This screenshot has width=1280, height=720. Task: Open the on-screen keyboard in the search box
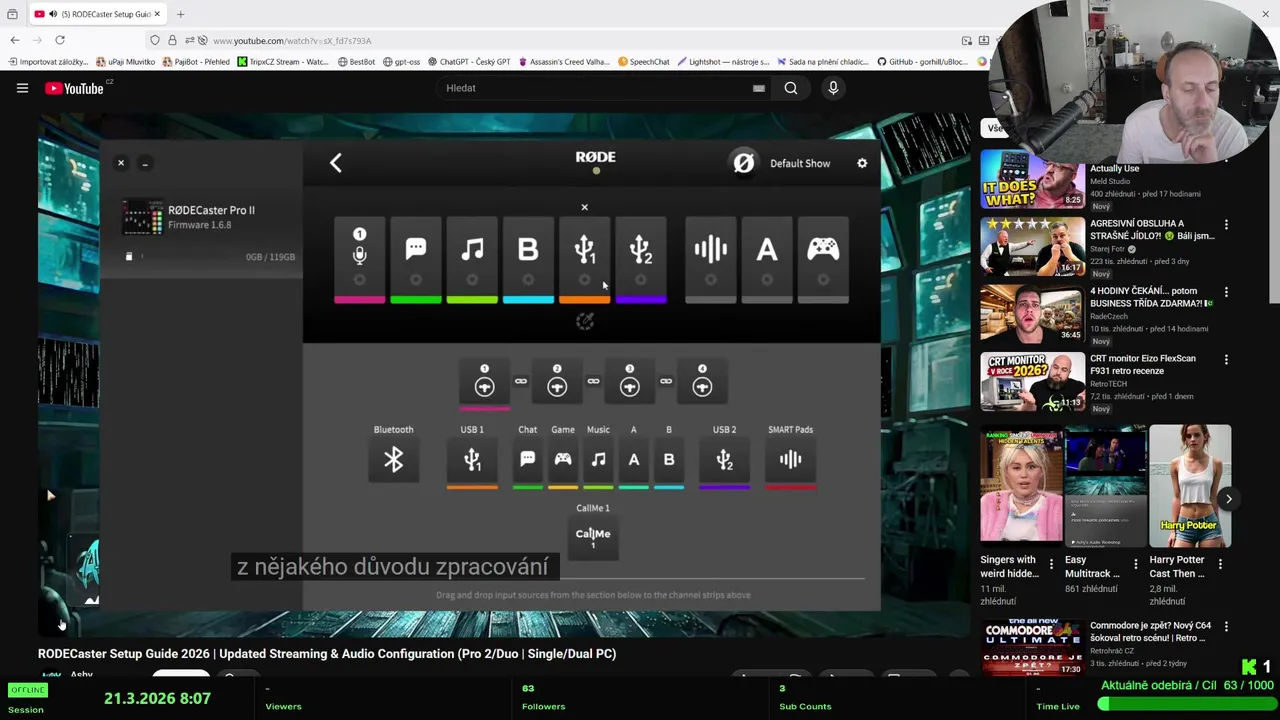tap(759, 88)
